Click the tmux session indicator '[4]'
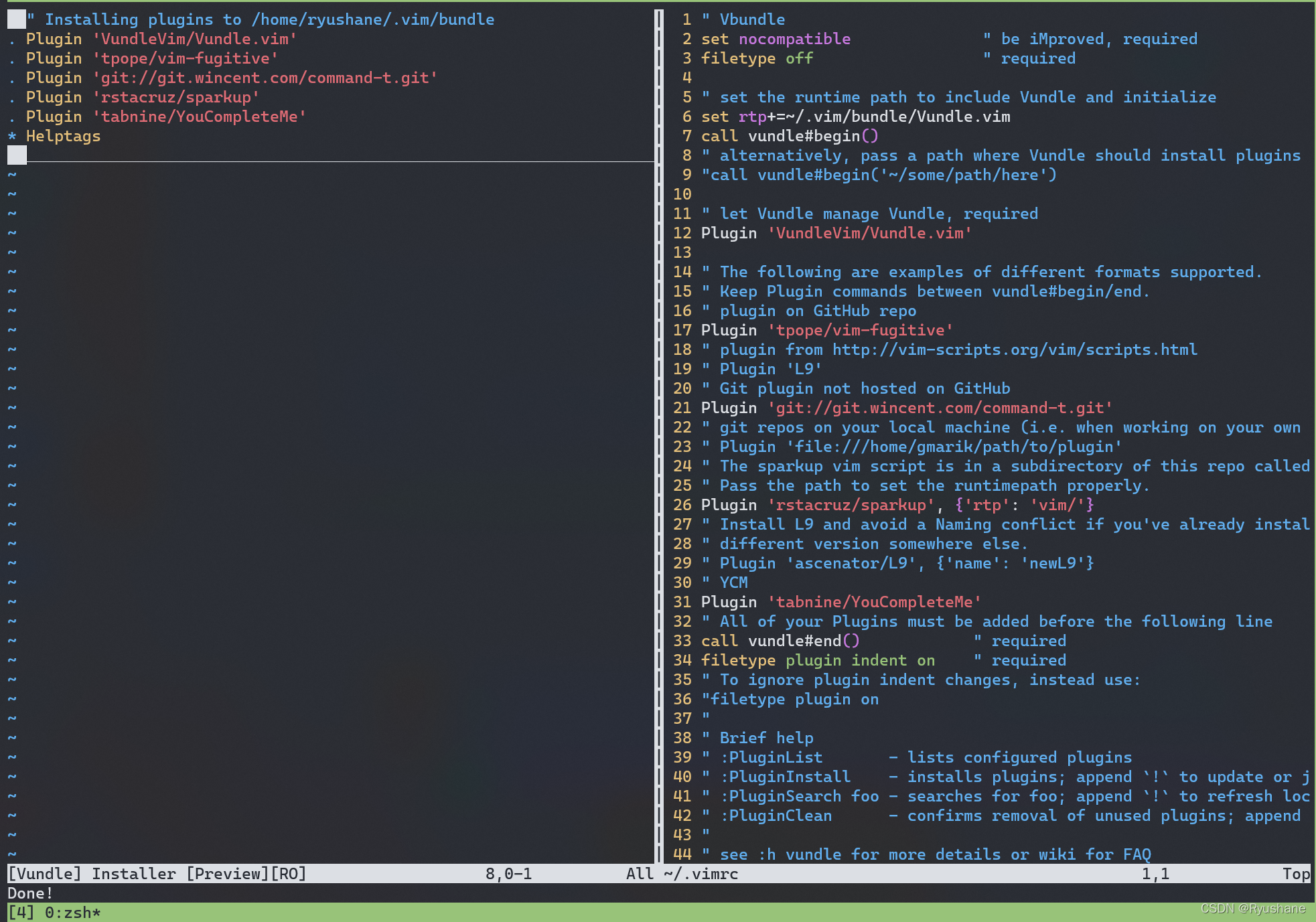The width and height of the screenshot is (1316, 922). click(21, 913)
